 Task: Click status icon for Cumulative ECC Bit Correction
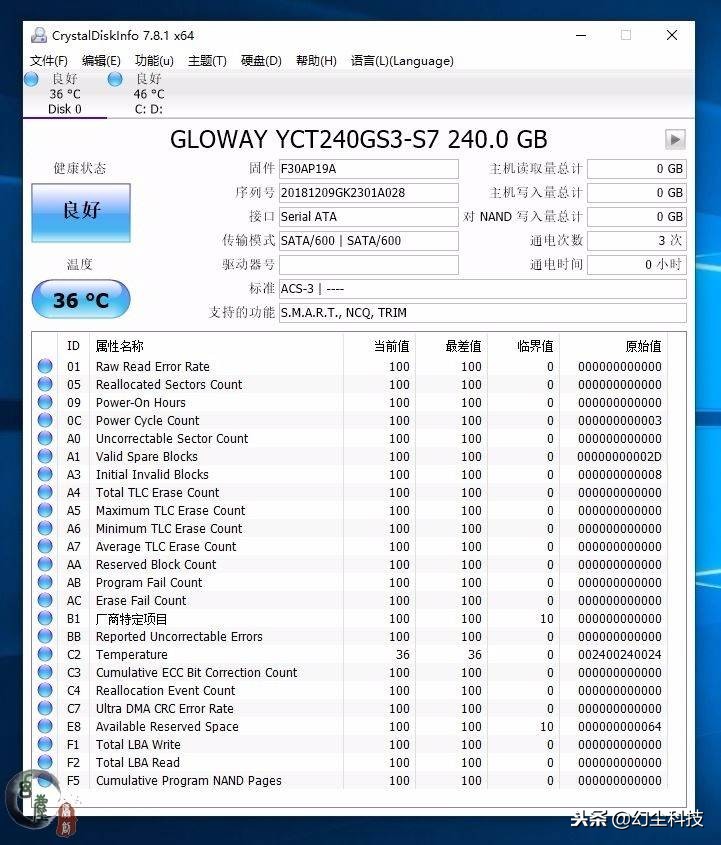[x=45, y=672]
